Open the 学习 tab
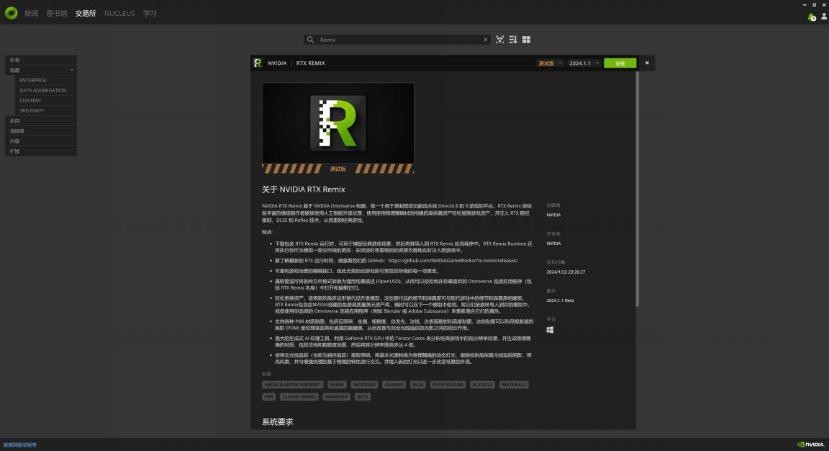This screenshot has width=829, height=451. [x=150, y=13]
